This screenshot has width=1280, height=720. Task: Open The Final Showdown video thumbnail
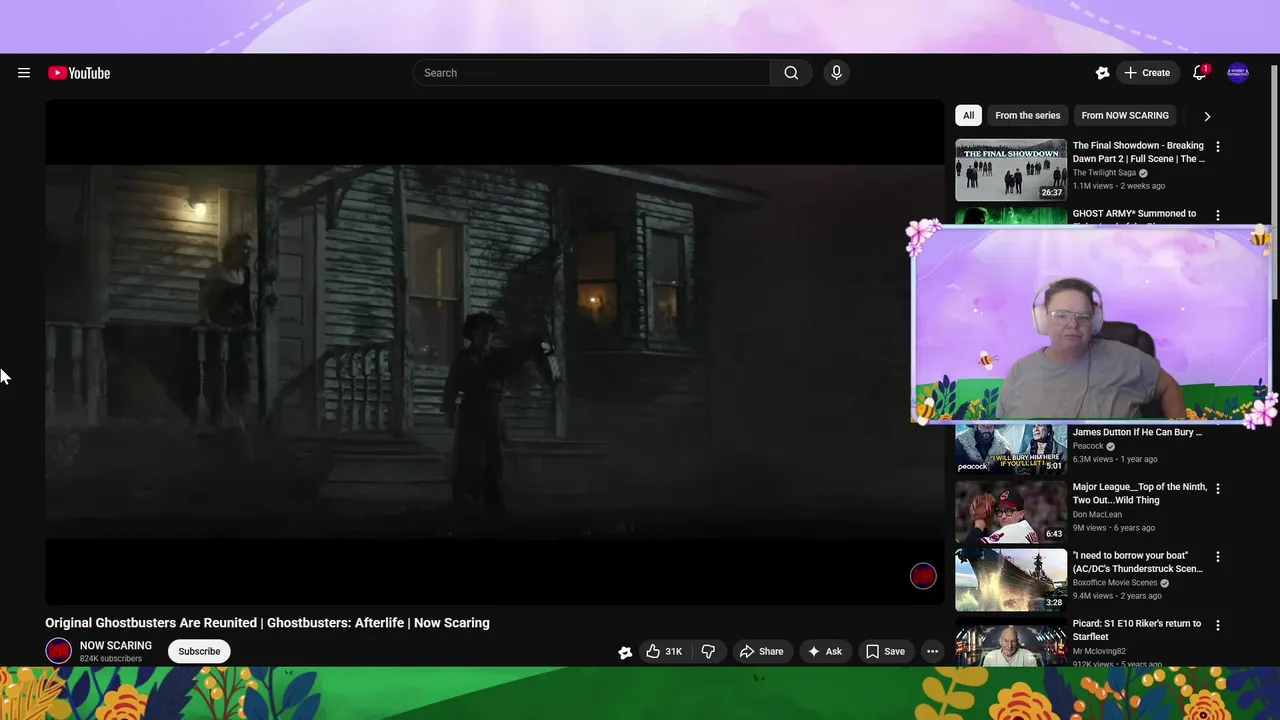tap(1011, 170)
